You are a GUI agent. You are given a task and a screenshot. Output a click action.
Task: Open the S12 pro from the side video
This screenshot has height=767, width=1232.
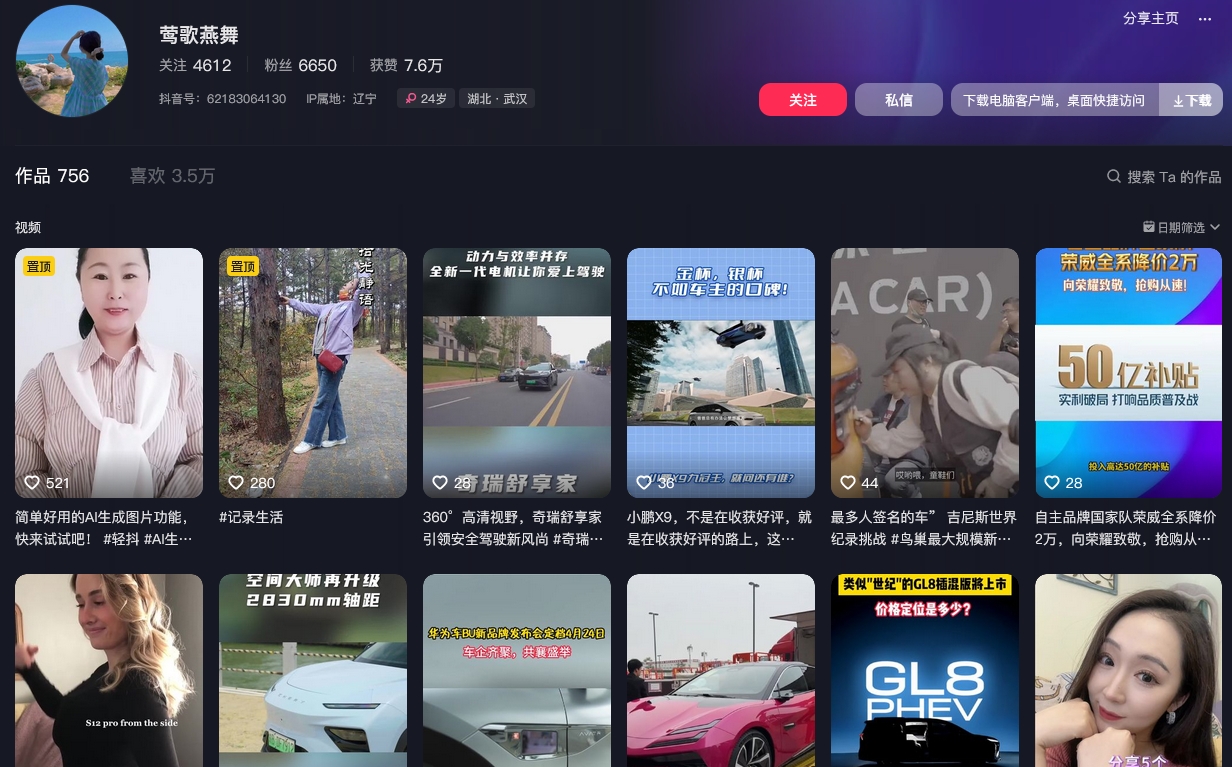(x=109, y=670)
